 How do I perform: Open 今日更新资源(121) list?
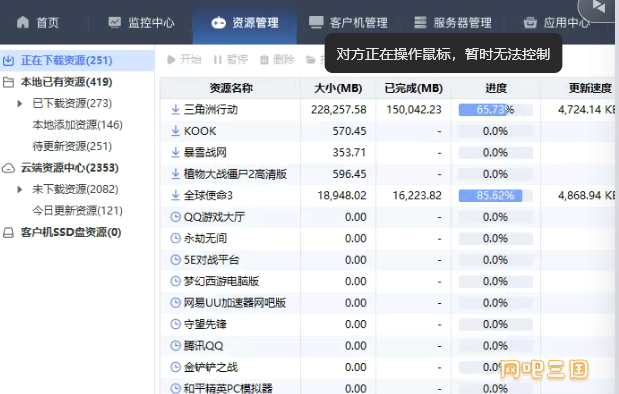pos(77,210)
